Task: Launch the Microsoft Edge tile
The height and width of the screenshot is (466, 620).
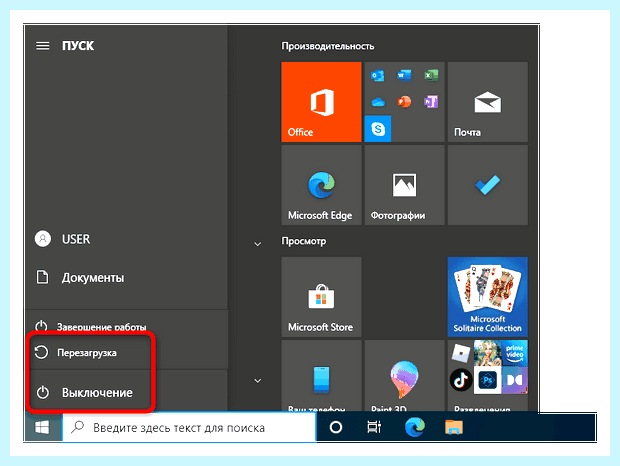Action: coord(321,185)
